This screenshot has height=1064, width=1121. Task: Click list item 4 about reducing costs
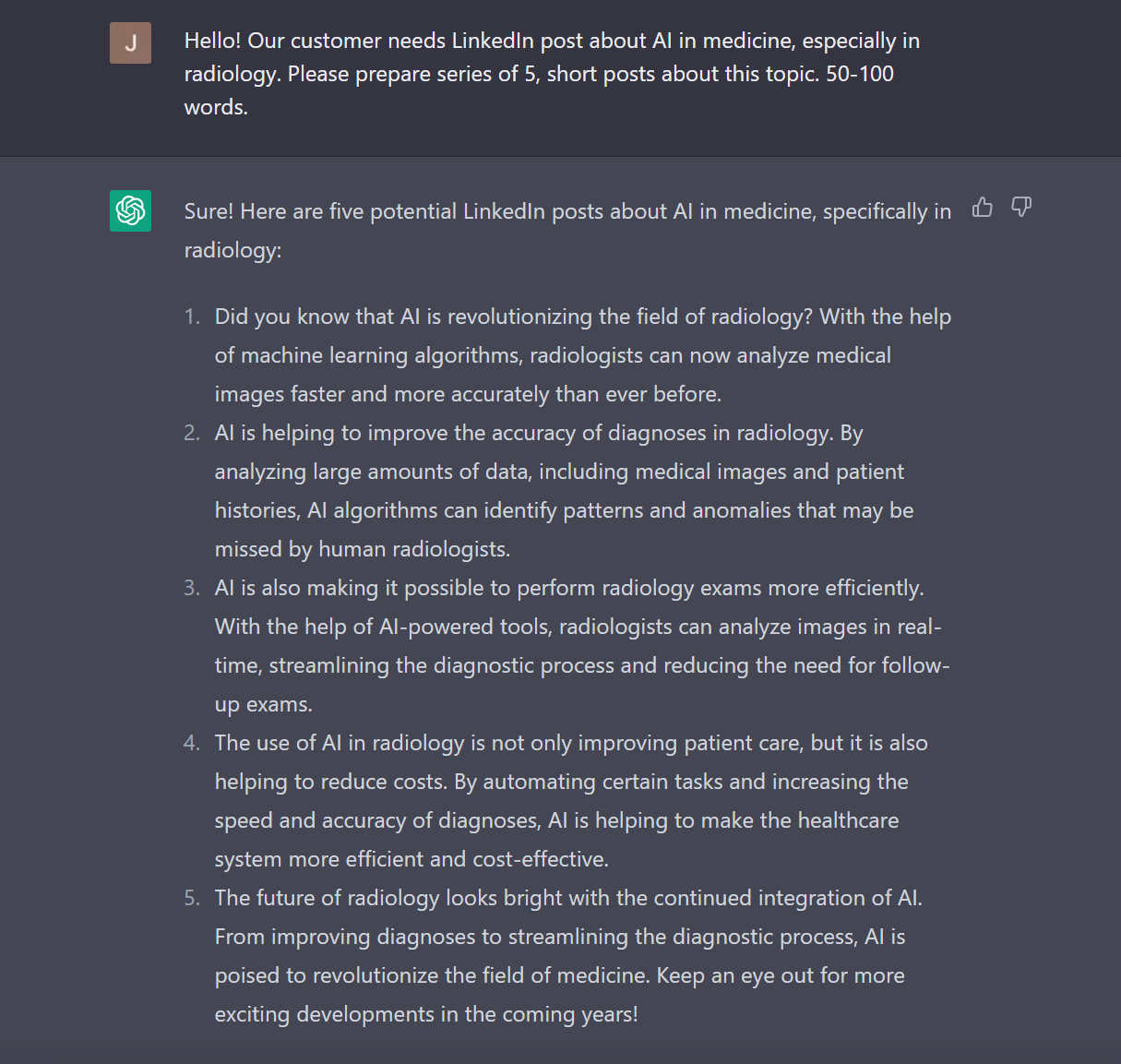tap(571, 801)
